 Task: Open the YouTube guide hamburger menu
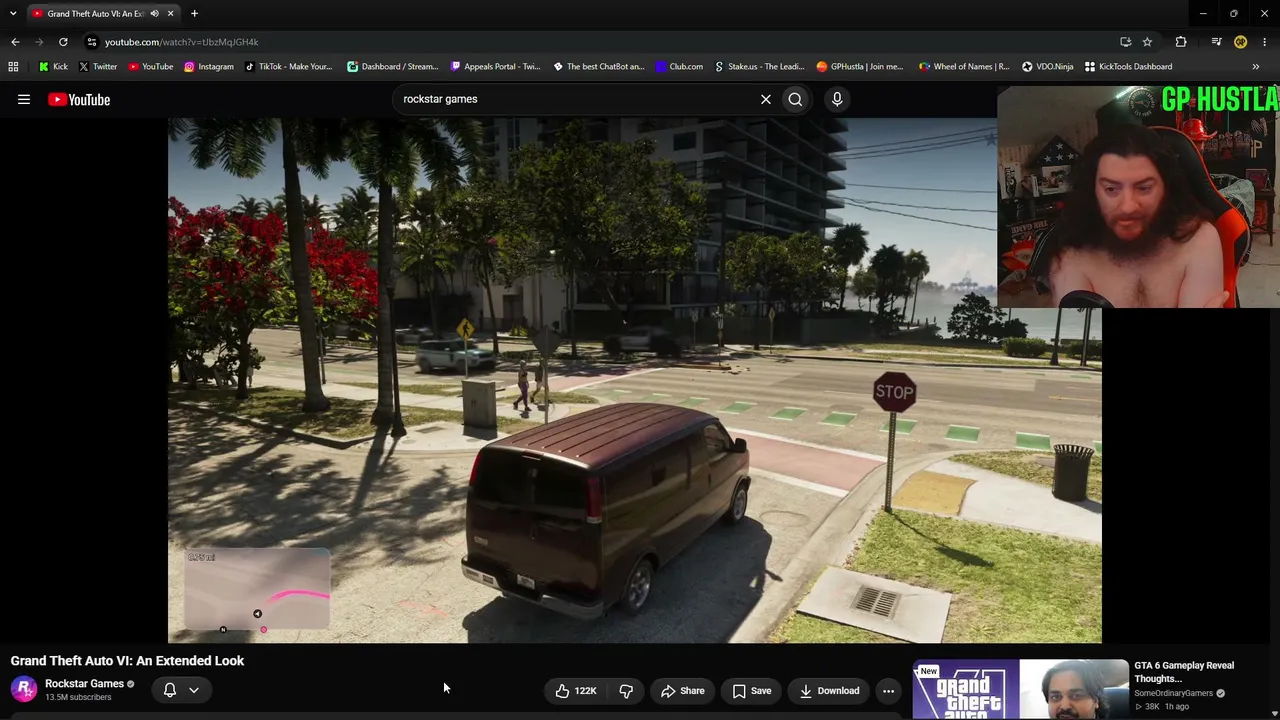(x=24, y=99)
